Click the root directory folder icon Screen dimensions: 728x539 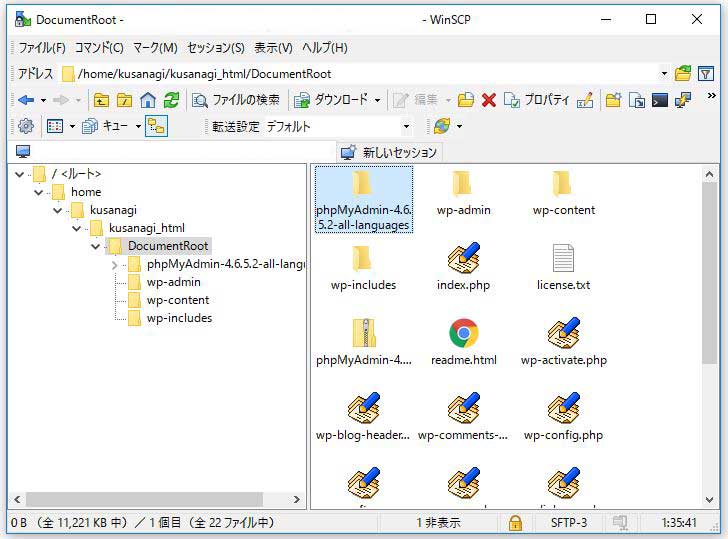[124, 100]
